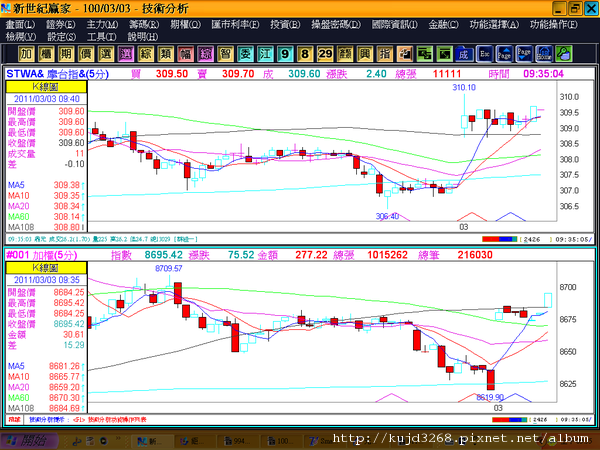Open the 操盤密碼(D) menu
The width and height of the screenshot is (600, 450).
pos(336,24)
